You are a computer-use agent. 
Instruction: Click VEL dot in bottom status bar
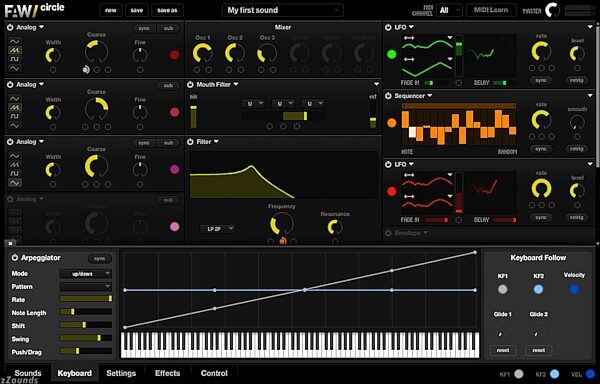point(590,374)
